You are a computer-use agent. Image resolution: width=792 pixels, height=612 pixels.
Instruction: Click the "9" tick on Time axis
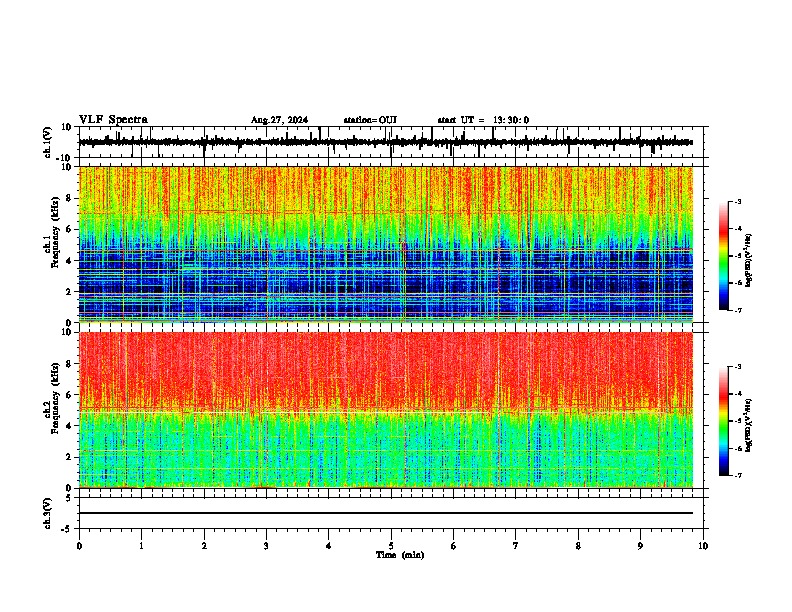point(640,546)
